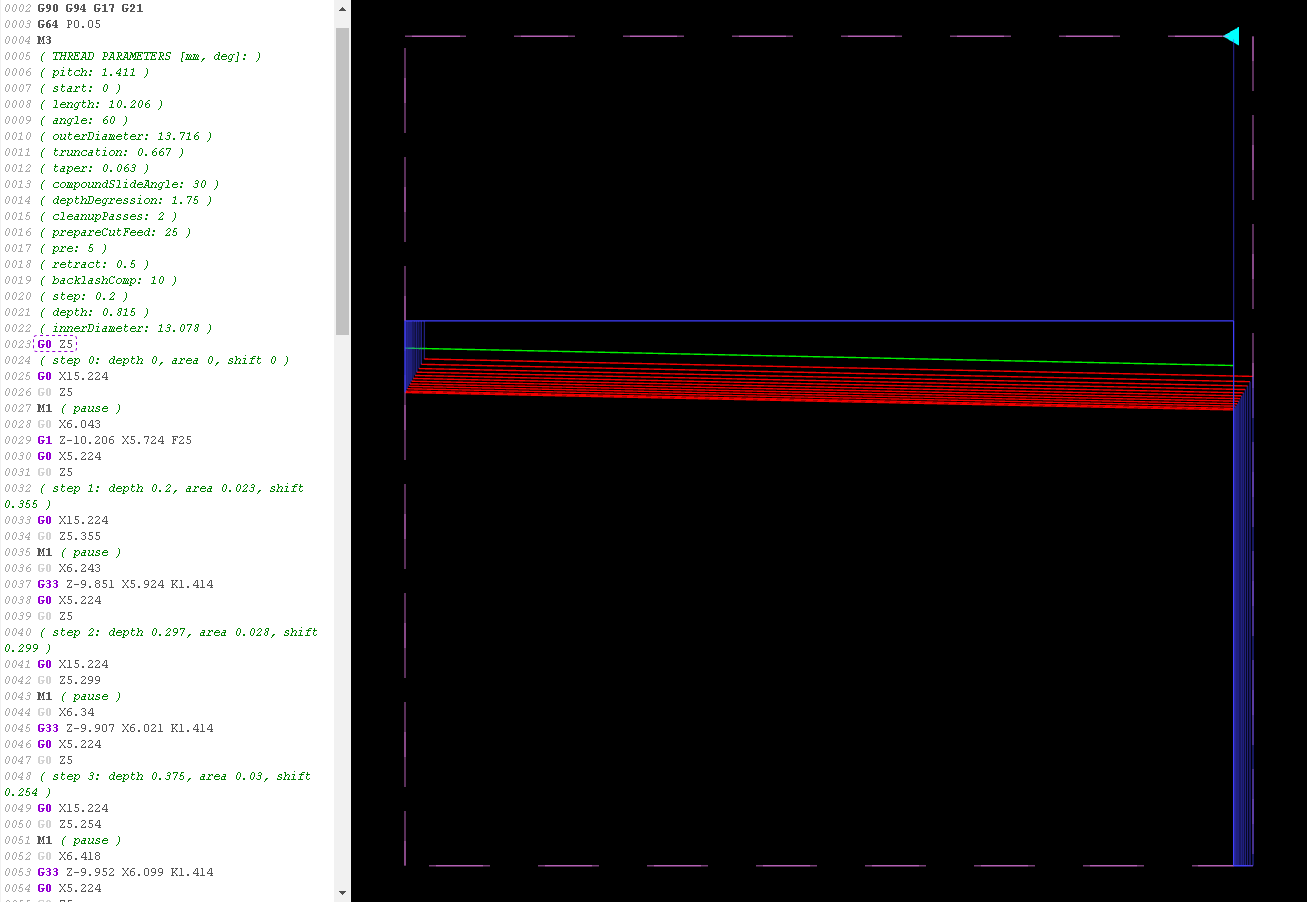Click the step 0 depth comment line
This screenshot has width=1307, height=902.
tap(164, 360)
